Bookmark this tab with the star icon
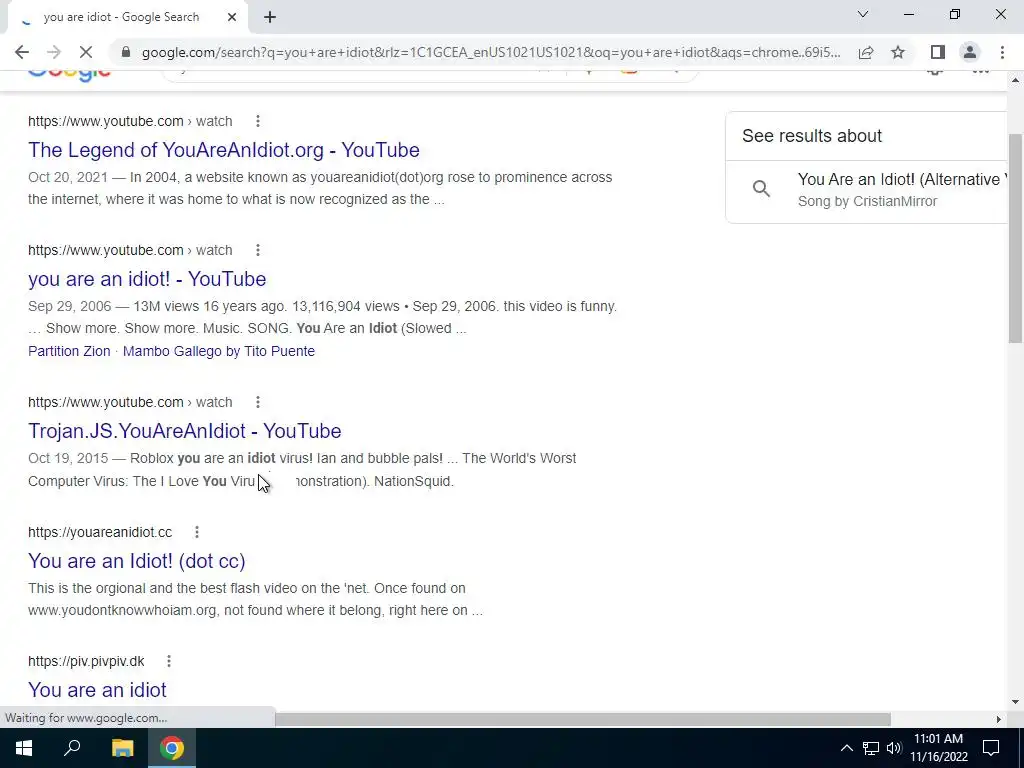 click(898, 52)
